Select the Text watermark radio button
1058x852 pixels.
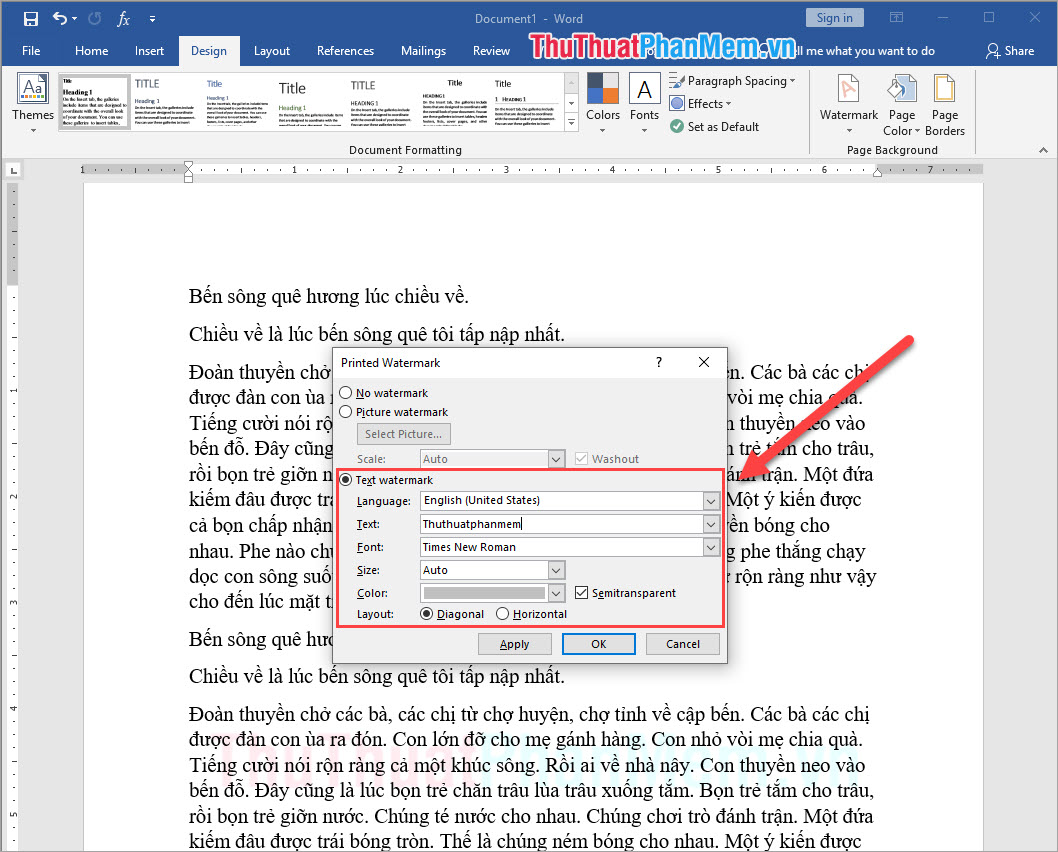point(345,479)
